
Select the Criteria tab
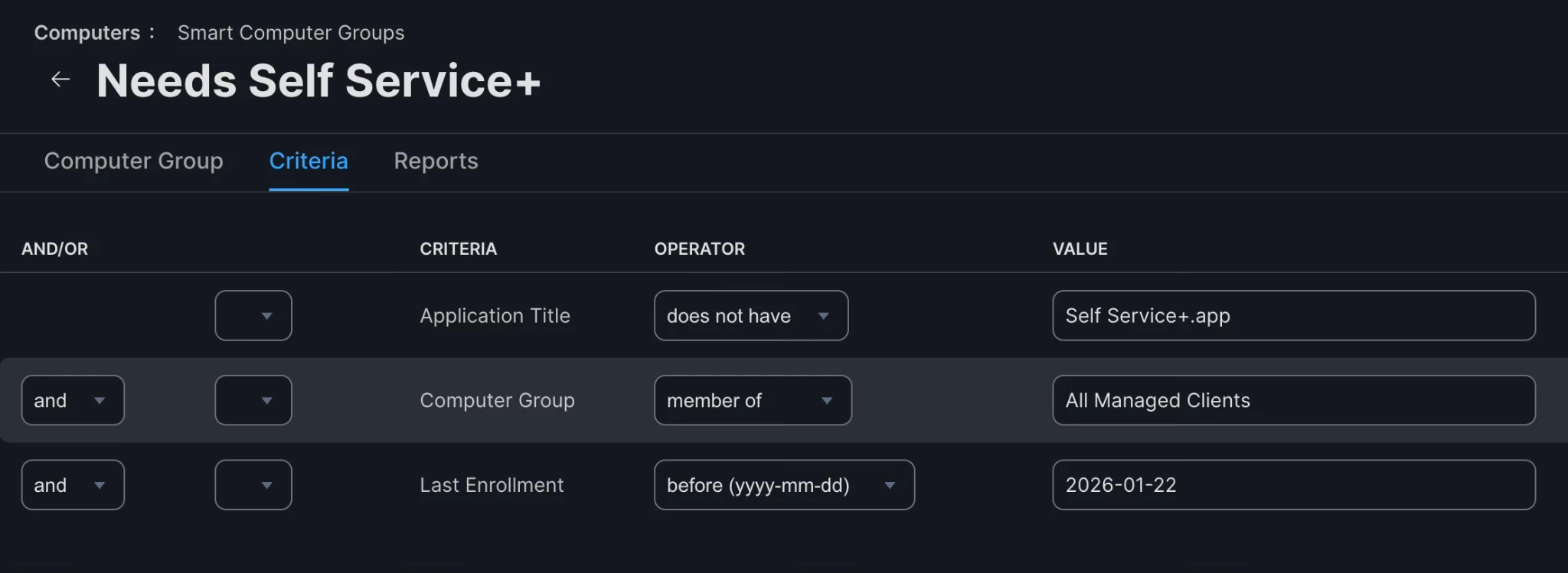(x=309, y=161)
